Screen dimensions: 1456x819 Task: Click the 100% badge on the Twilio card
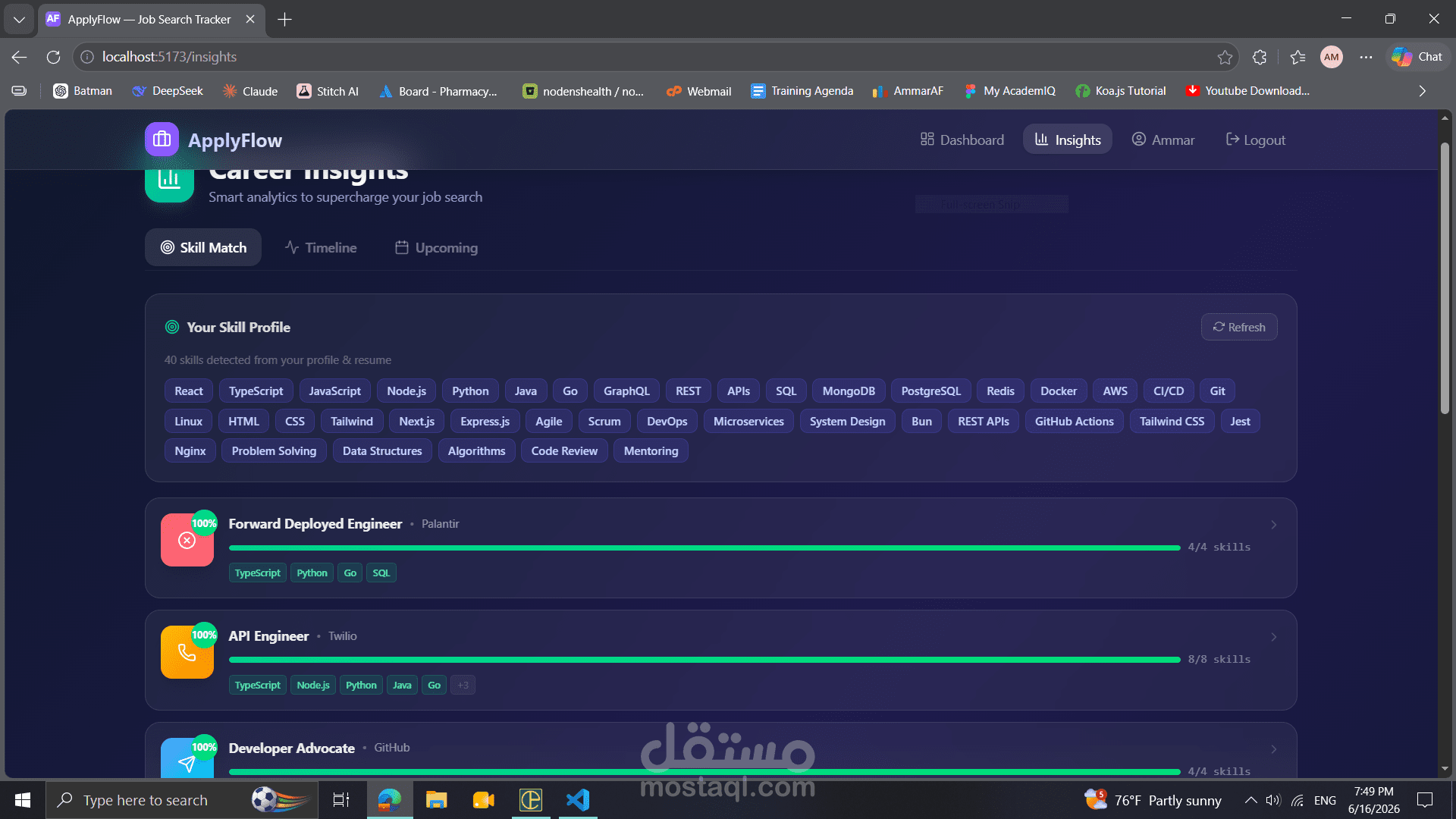click(204, 635)
